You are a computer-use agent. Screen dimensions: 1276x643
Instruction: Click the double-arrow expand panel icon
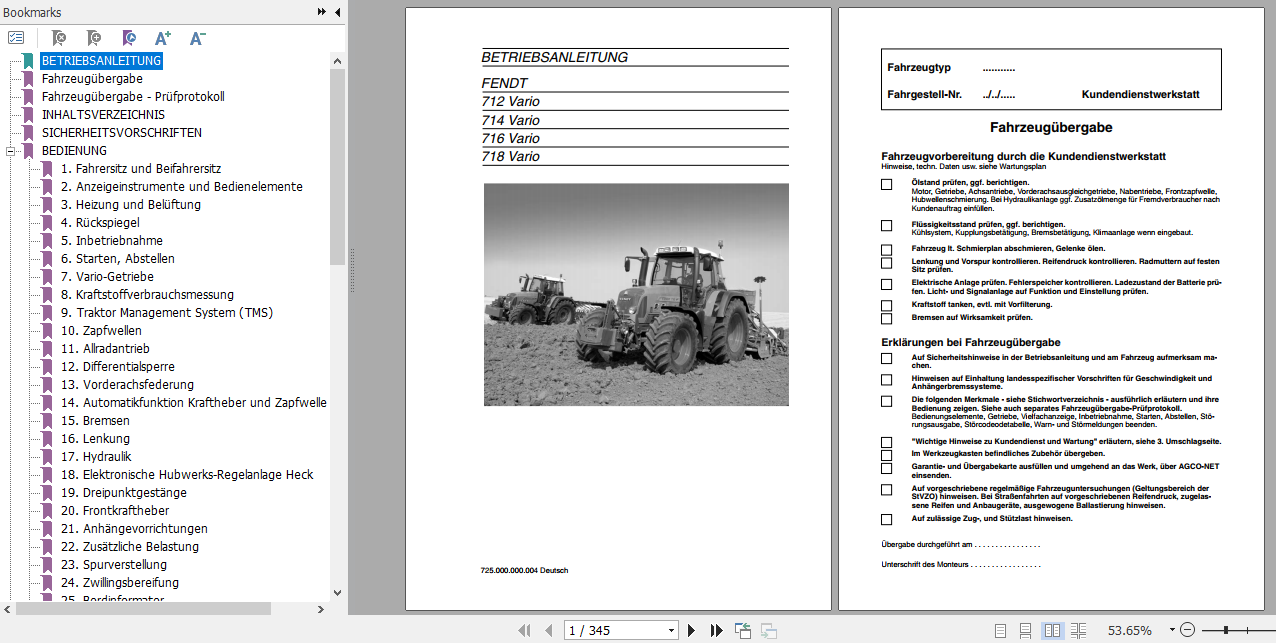[x=322, y=12]
